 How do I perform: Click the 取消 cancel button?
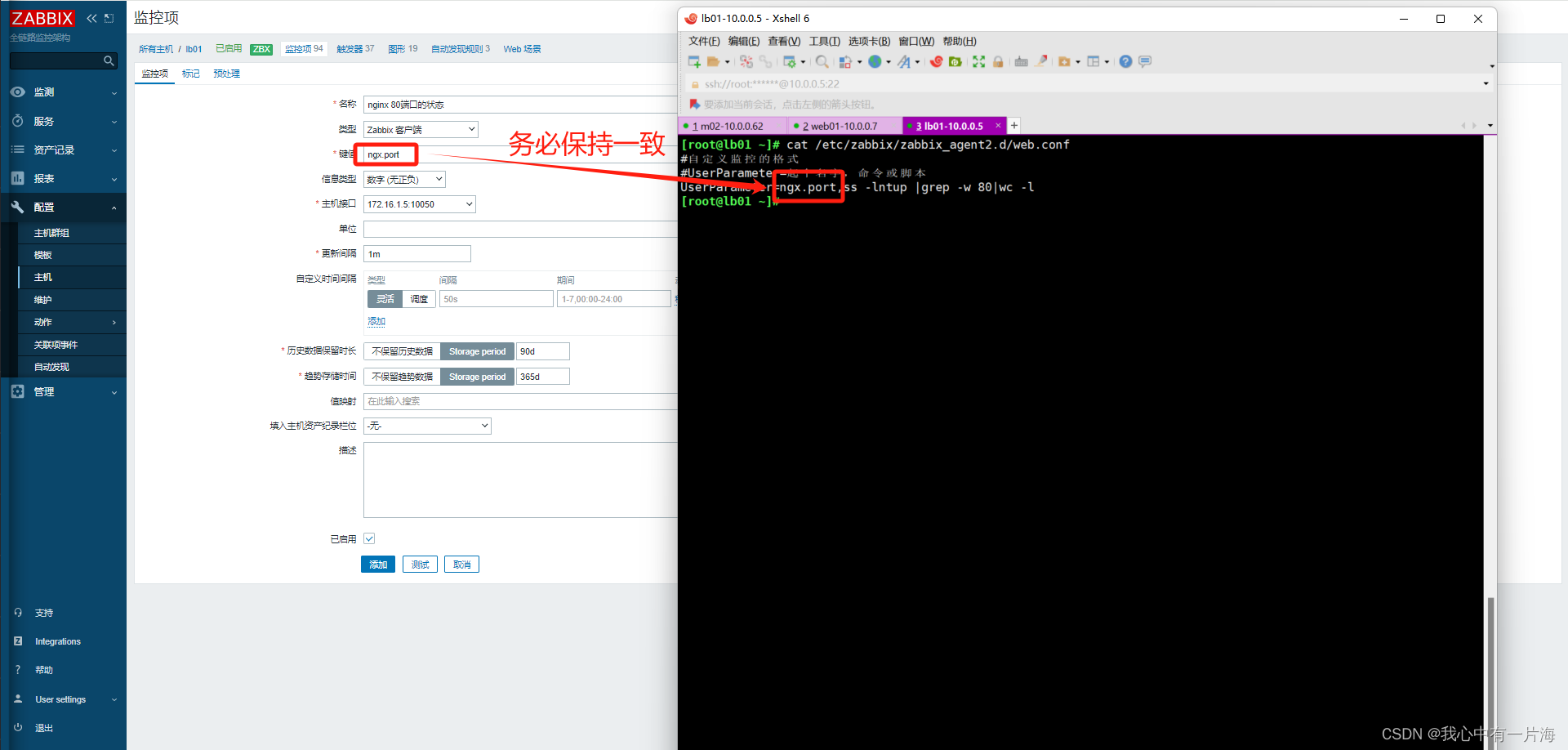461,565
